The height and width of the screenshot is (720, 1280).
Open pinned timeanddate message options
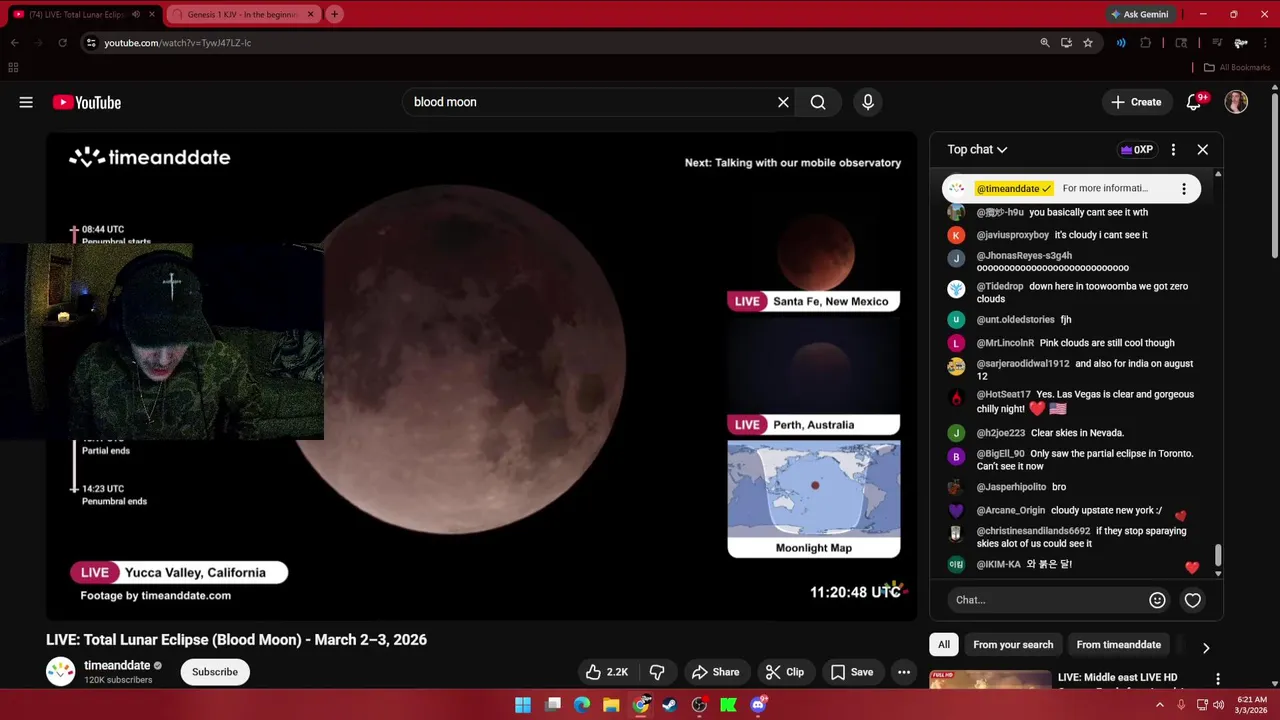(1184, 188)
